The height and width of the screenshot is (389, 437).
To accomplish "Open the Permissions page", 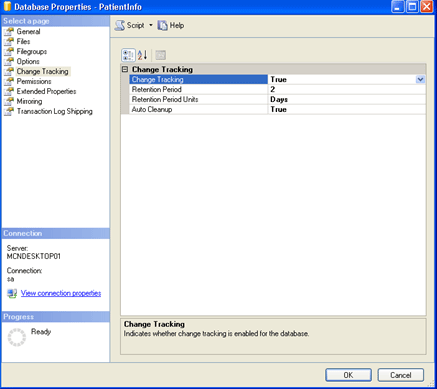I will click(x=34, y=81).
